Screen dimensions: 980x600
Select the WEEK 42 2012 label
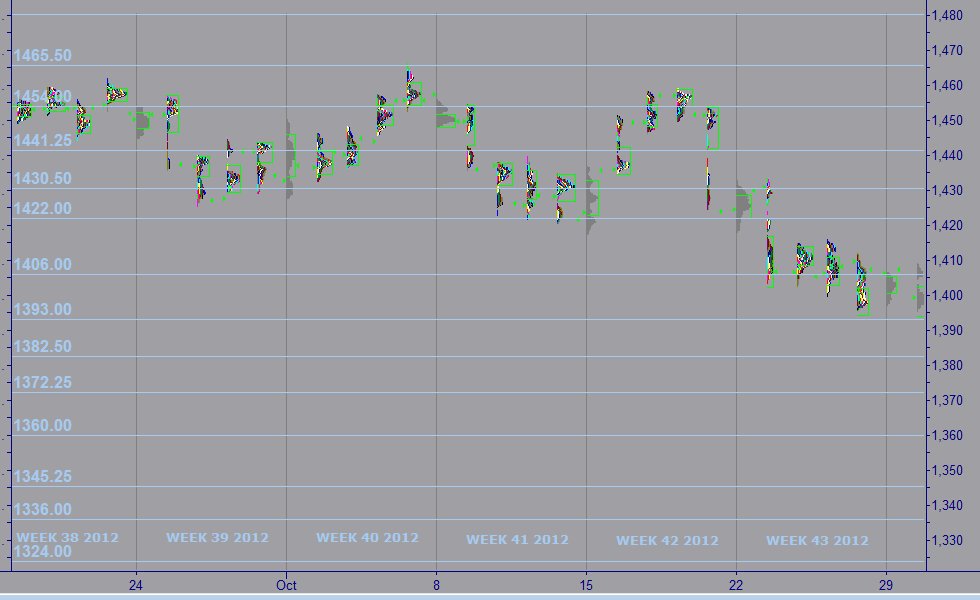[667, 541]
